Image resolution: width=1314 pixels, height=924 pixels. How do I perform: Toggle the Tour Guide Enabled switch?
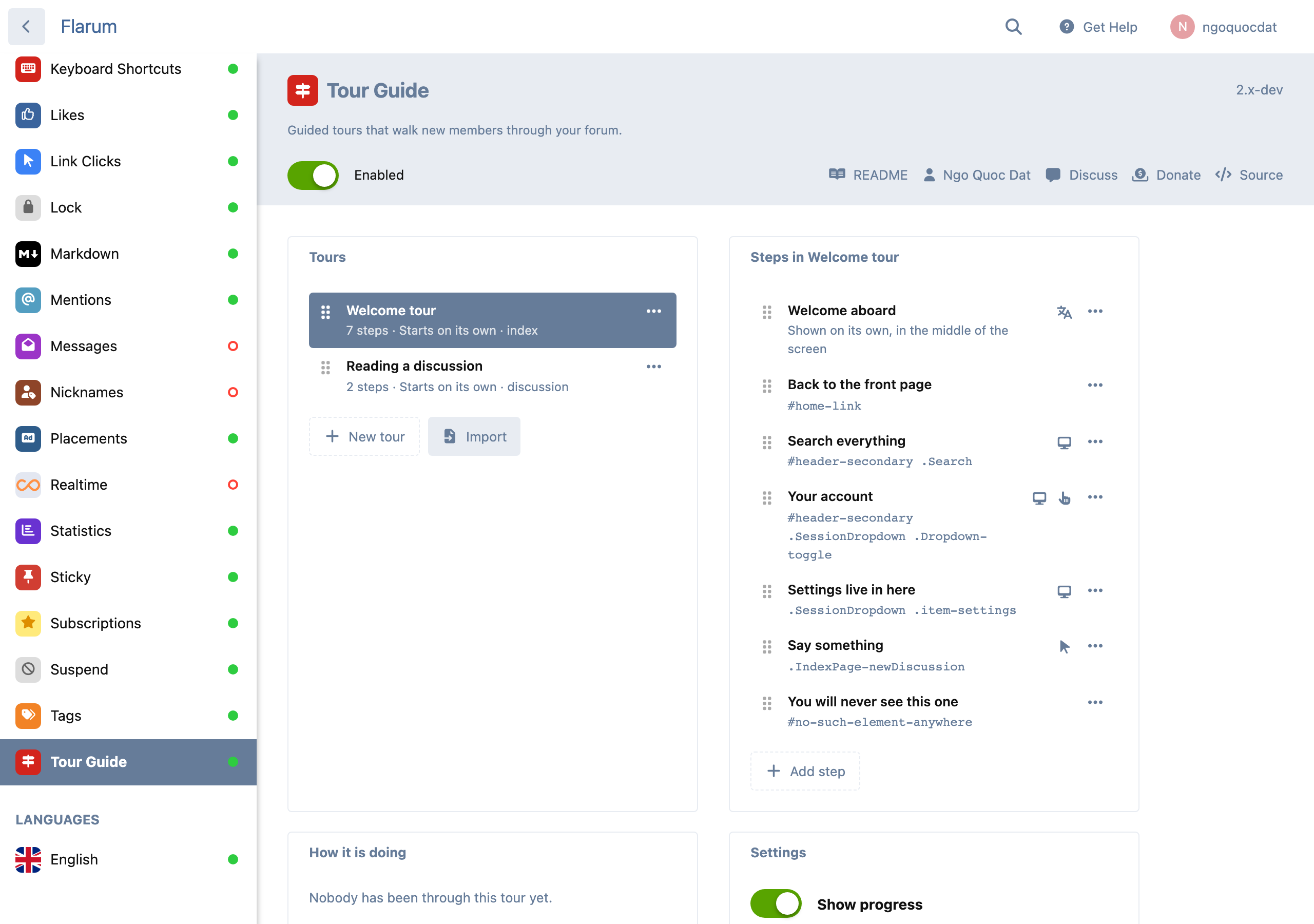(313, 175)
